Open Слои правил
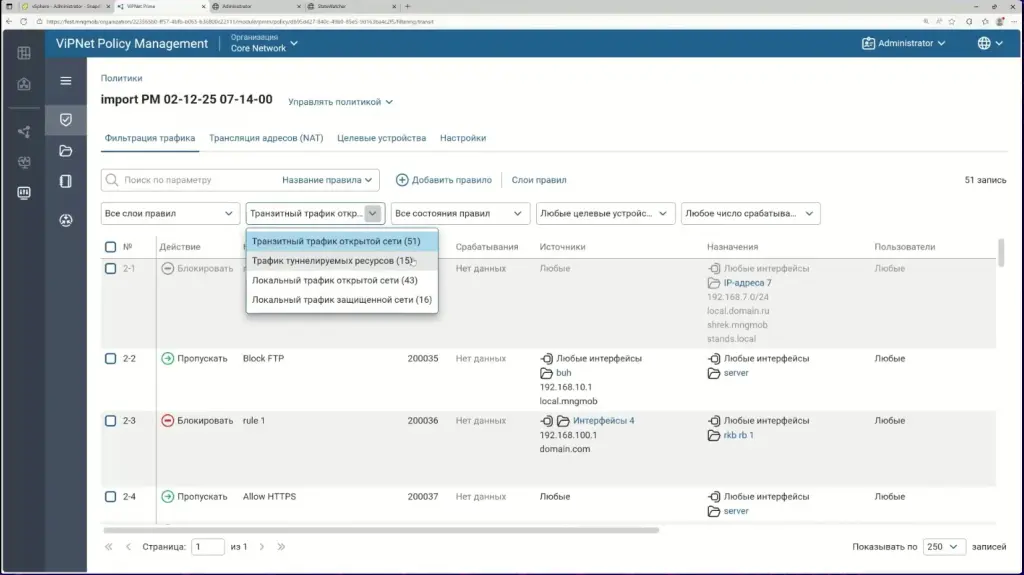 pyautogui.click(x=539, y=180)
